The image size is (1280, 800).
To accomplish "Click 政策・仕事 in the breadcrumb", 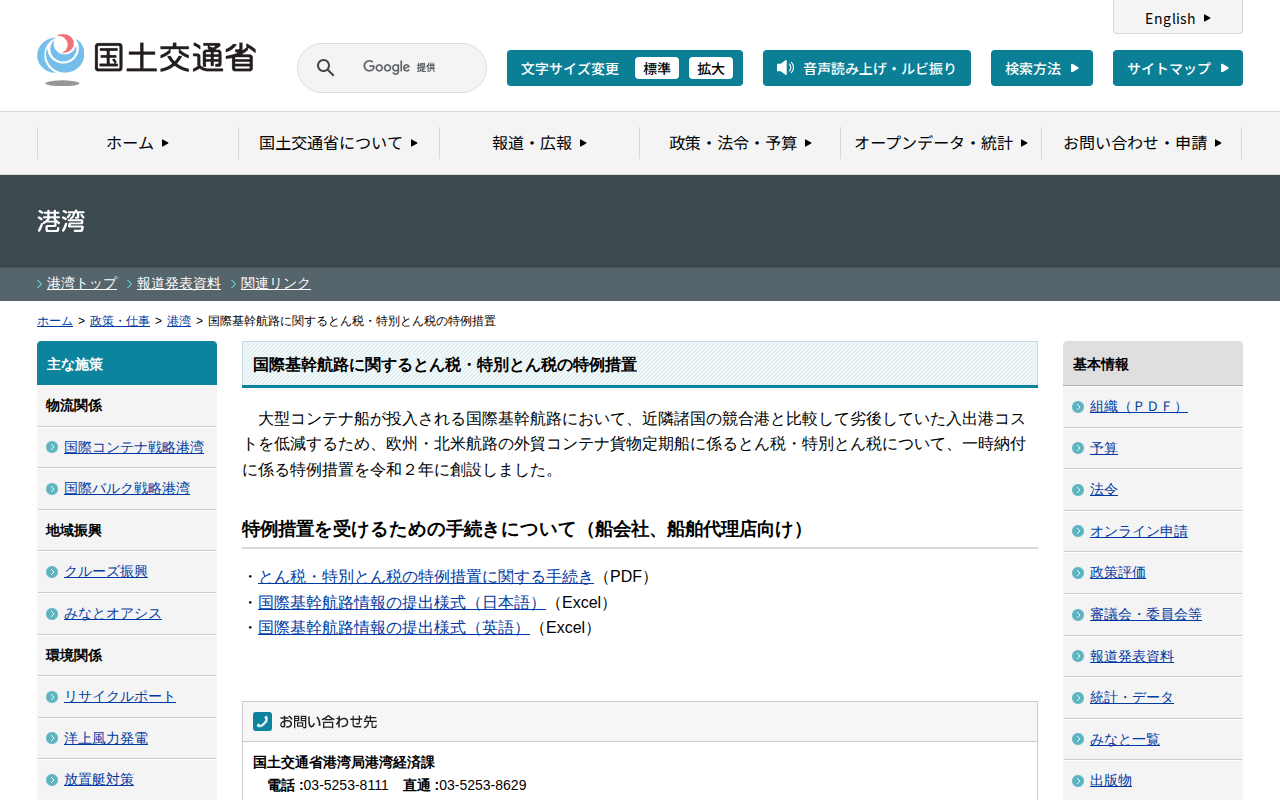I will (x=120, y=321).
